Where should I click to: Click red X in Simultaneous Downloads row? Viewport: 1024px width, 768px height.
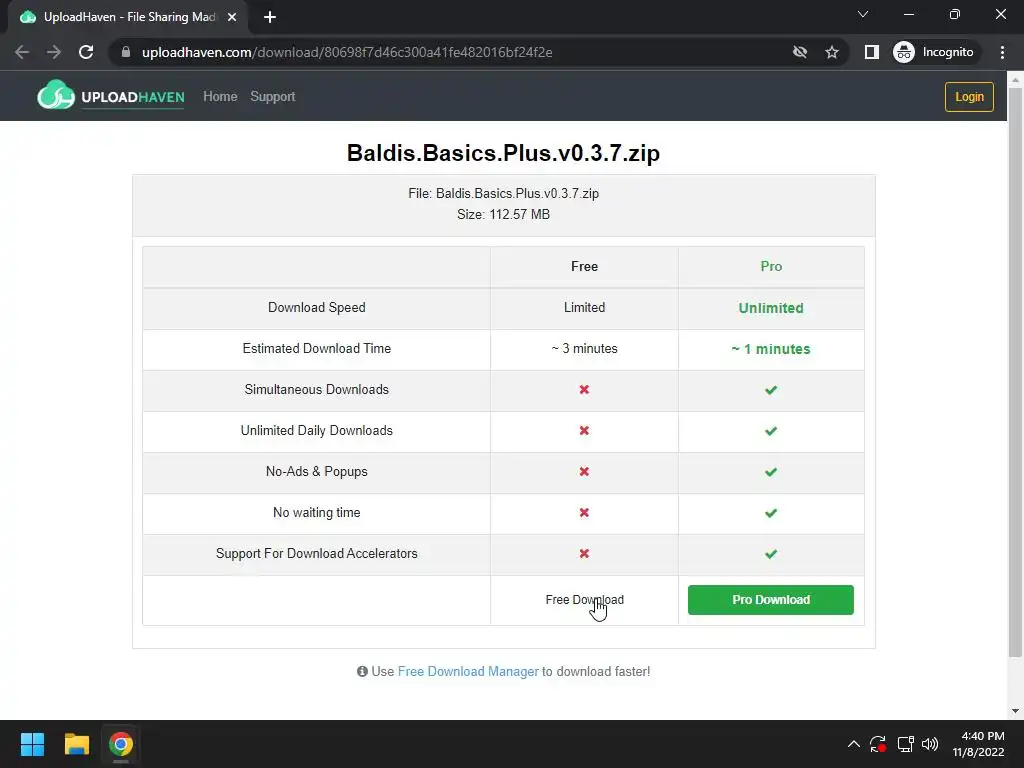pyautogui.click(x=584, y=389)
